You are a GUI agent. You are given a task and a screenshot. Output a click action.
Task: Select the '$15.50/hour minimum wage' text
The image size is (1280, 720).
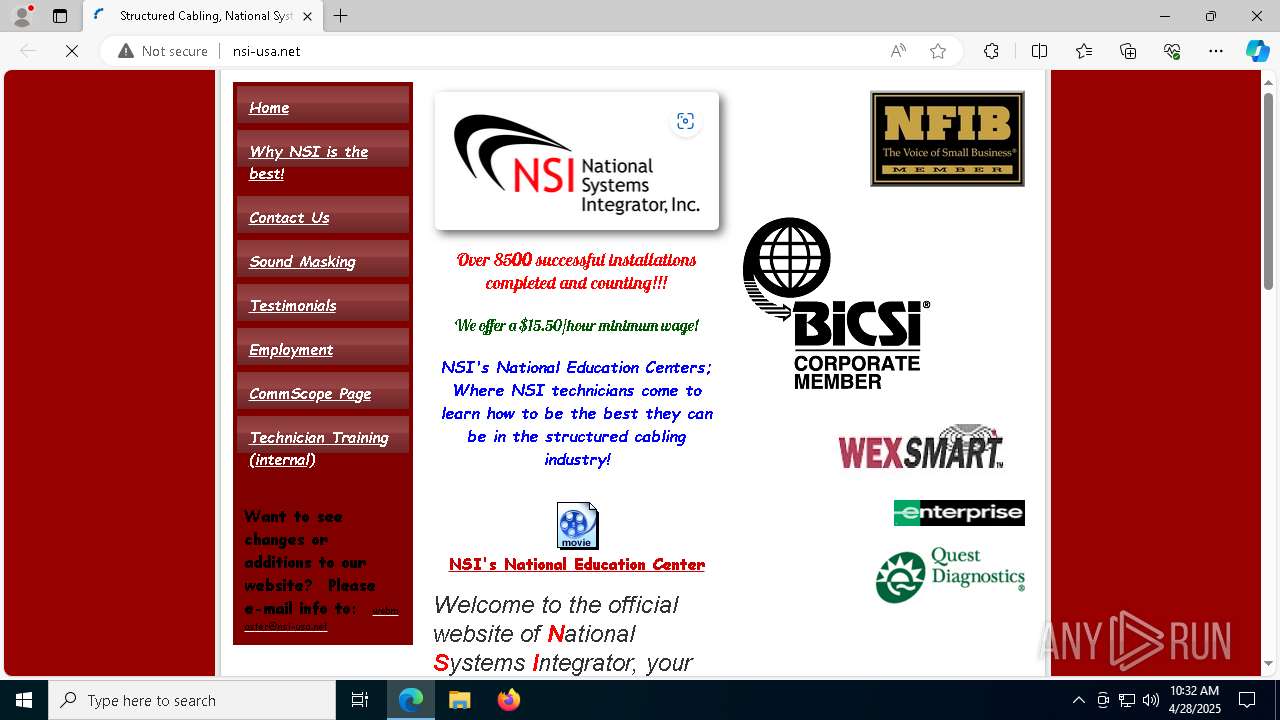coord(609,326)
